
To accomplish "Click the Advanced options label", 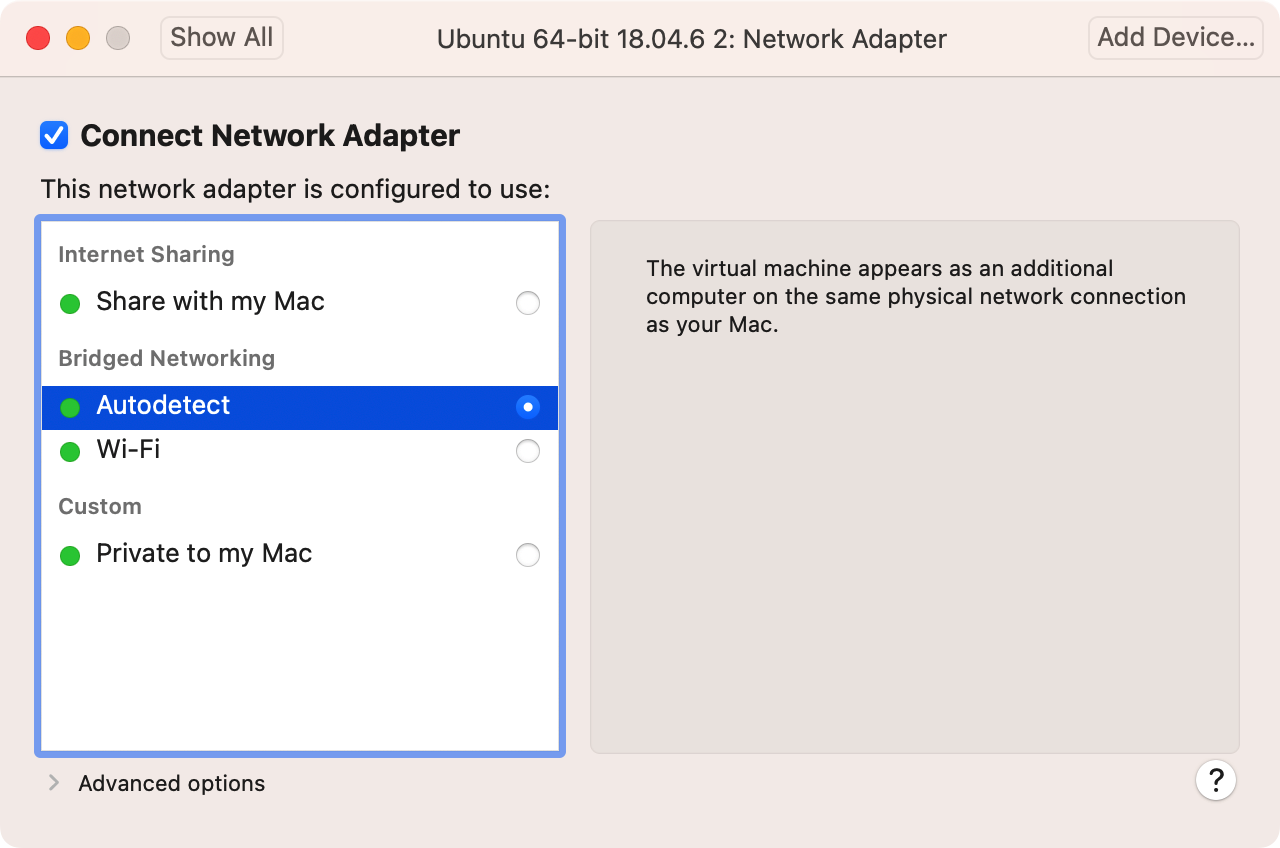I will pos(171,783).
